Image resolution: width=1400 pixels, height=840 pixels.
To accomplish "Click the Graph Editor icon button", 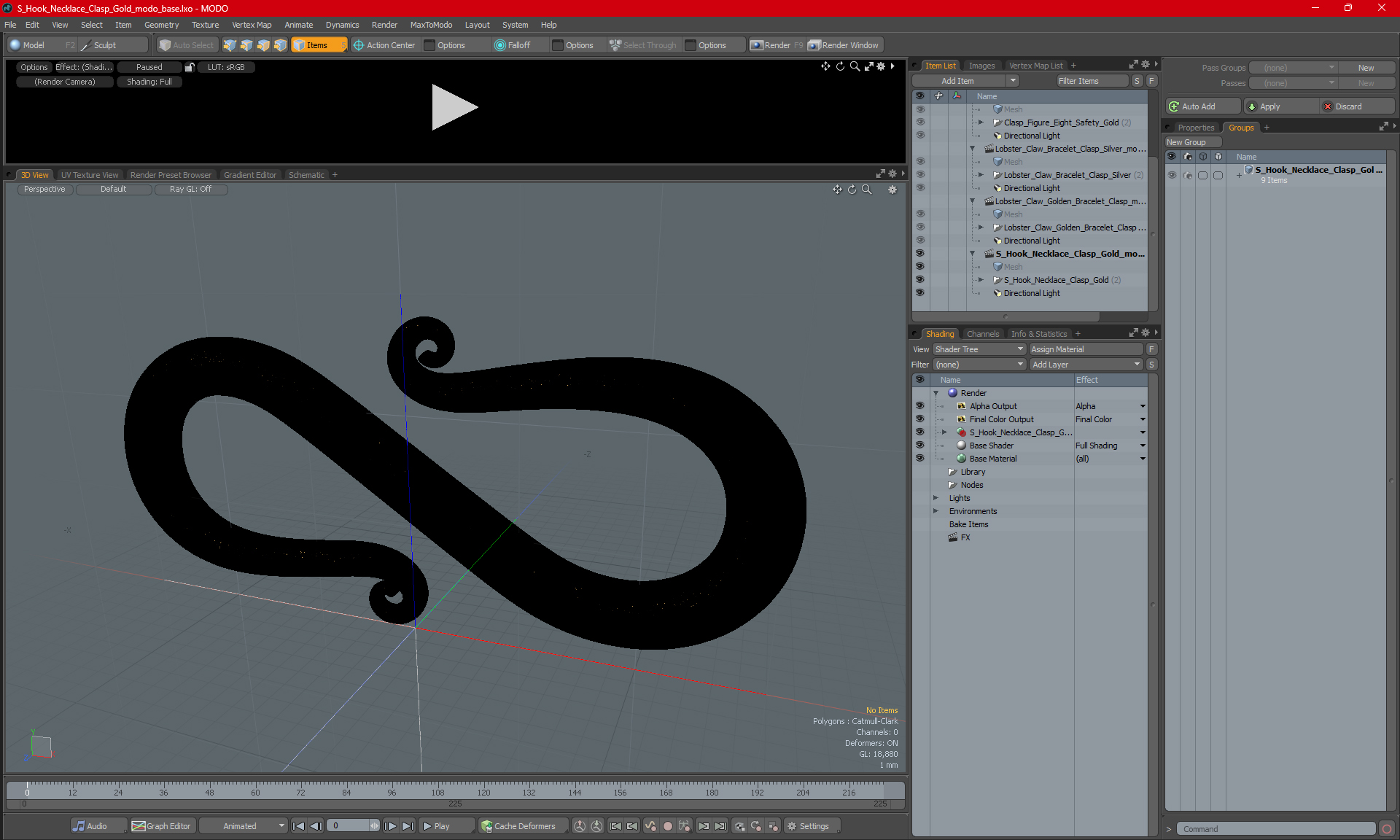I will click(139, 826).
